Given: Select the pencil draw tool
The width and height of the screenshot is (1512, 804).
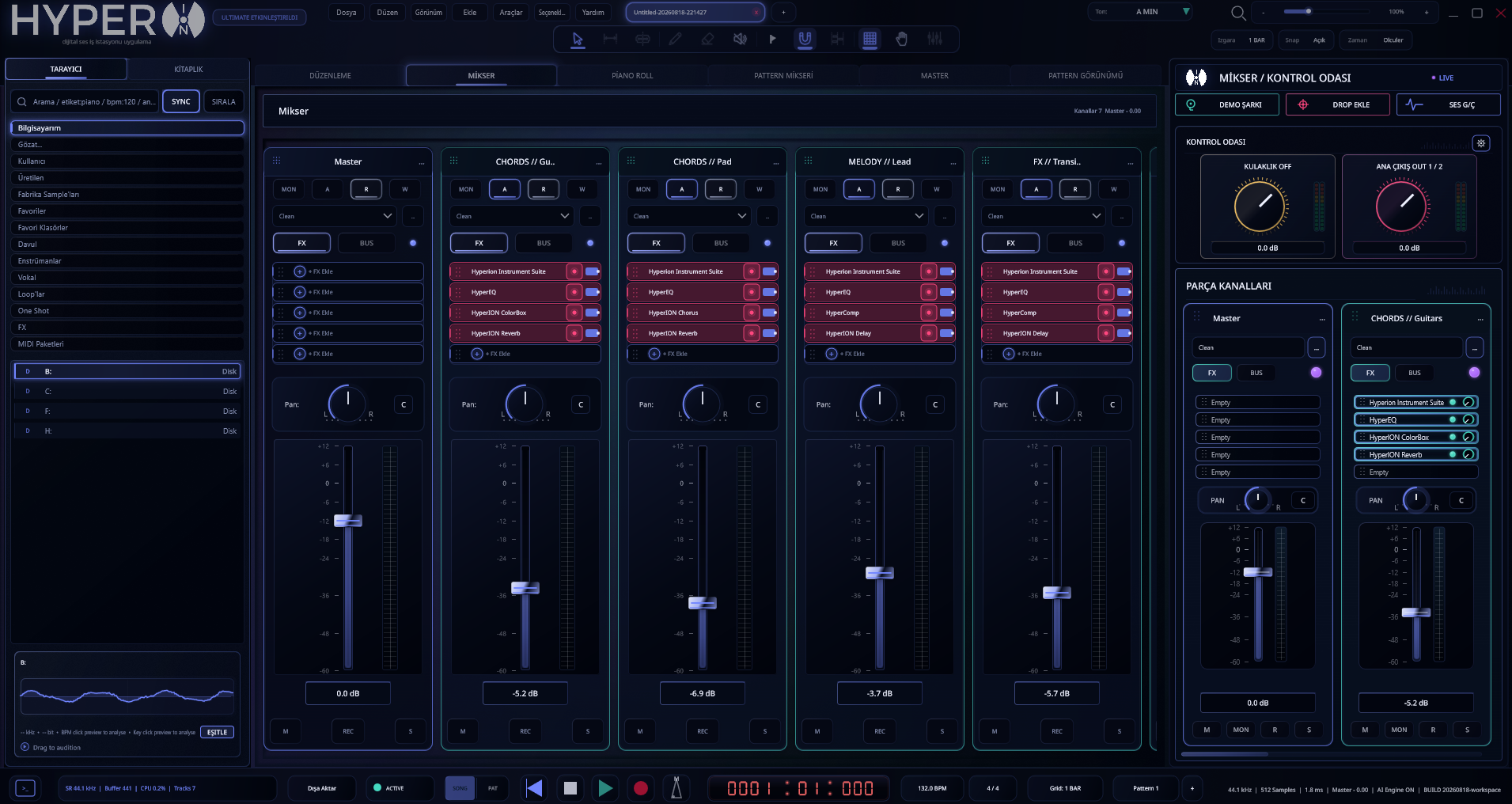Looking at the screenshot, I should 675,39.
